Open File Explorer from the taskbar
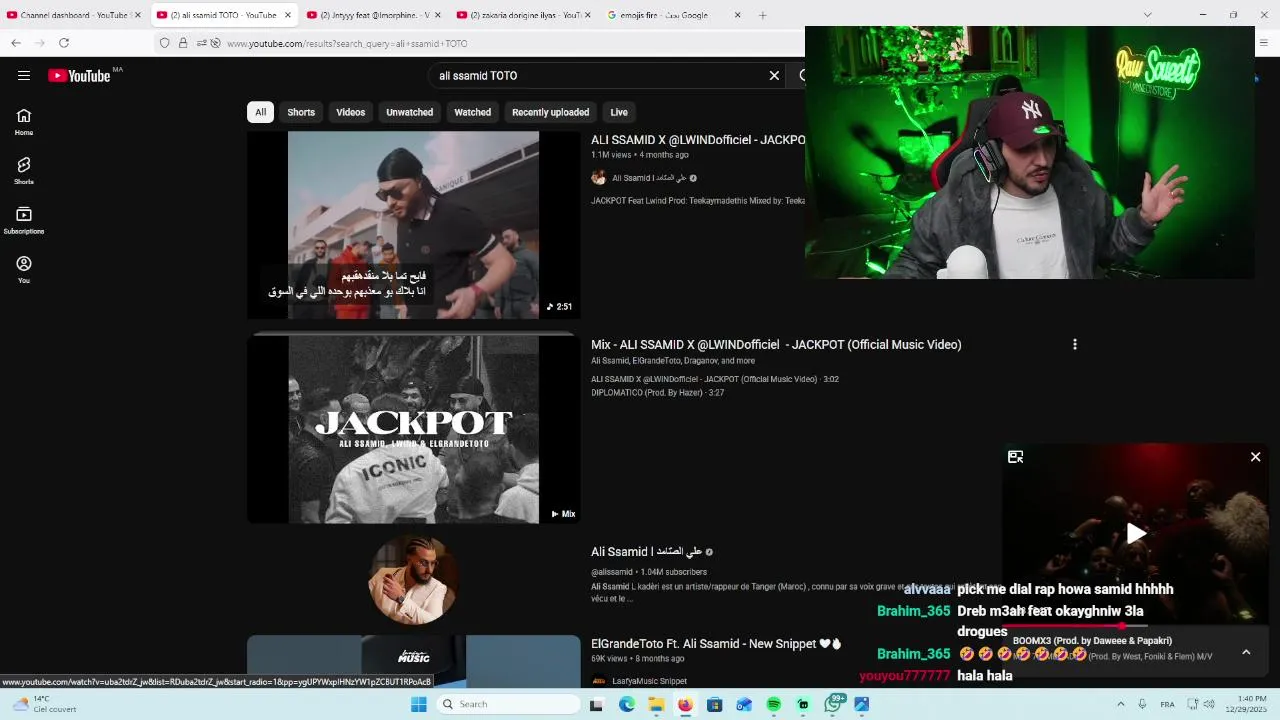1280x720 pixels. click(x=656, y=704)
